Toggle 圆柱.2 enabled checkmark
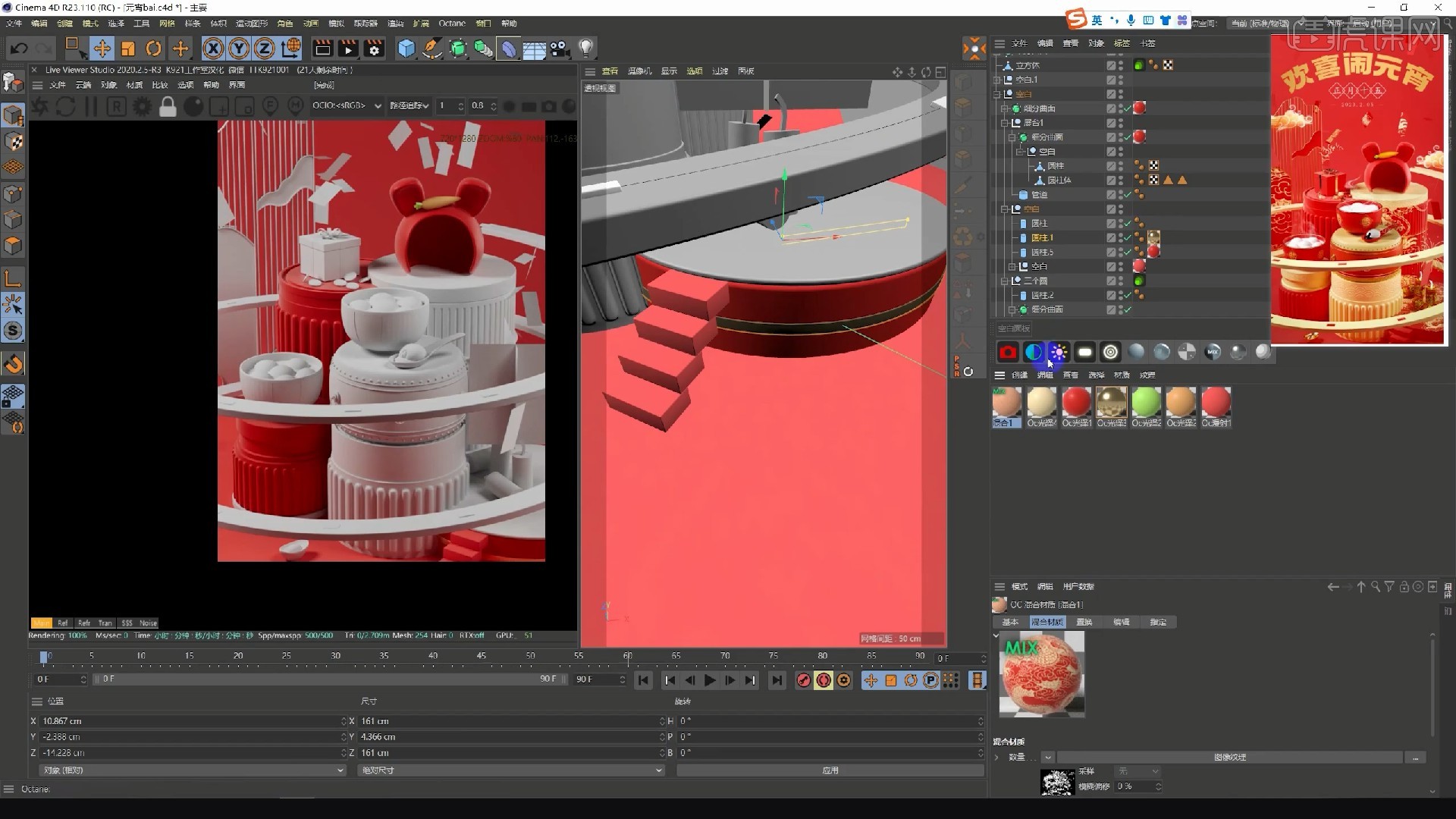Image resolution: width=1456 pixels, height=819 pixels. click(x=1128, y=296)
